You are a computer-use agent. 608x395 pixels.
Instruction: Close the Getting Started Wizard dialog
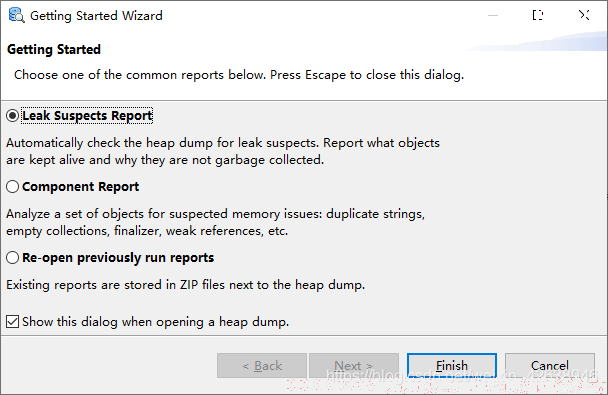pos(584,15)
